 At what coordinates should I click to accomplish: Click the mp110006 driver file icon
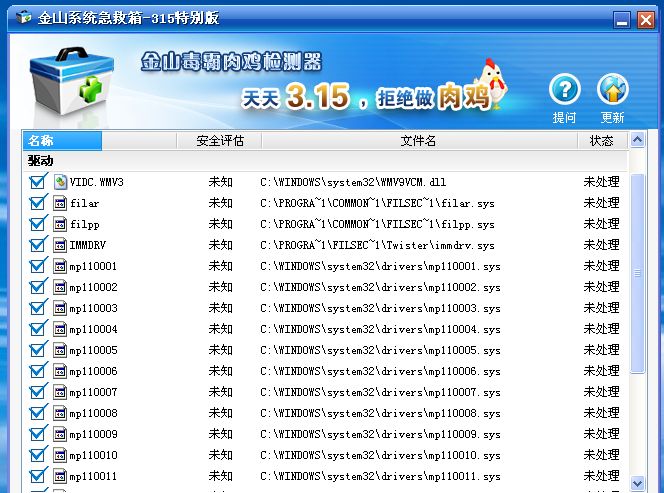(x=60, y=371)
